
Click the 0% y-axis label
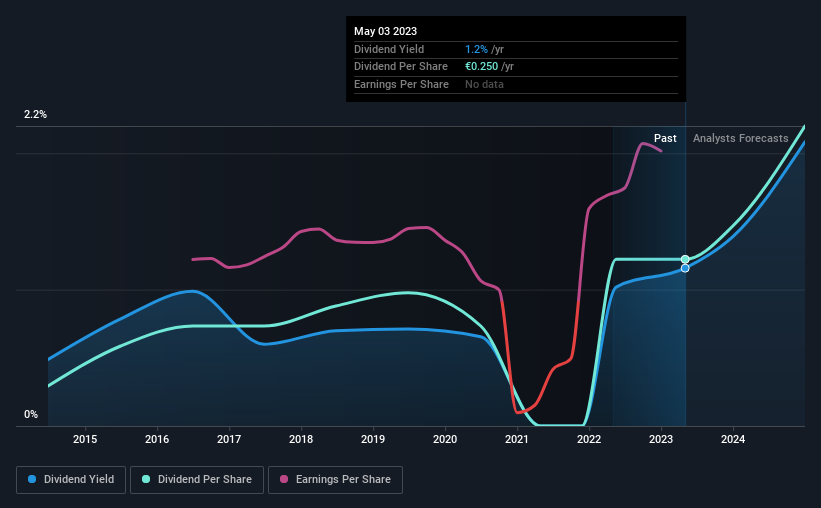31,414
